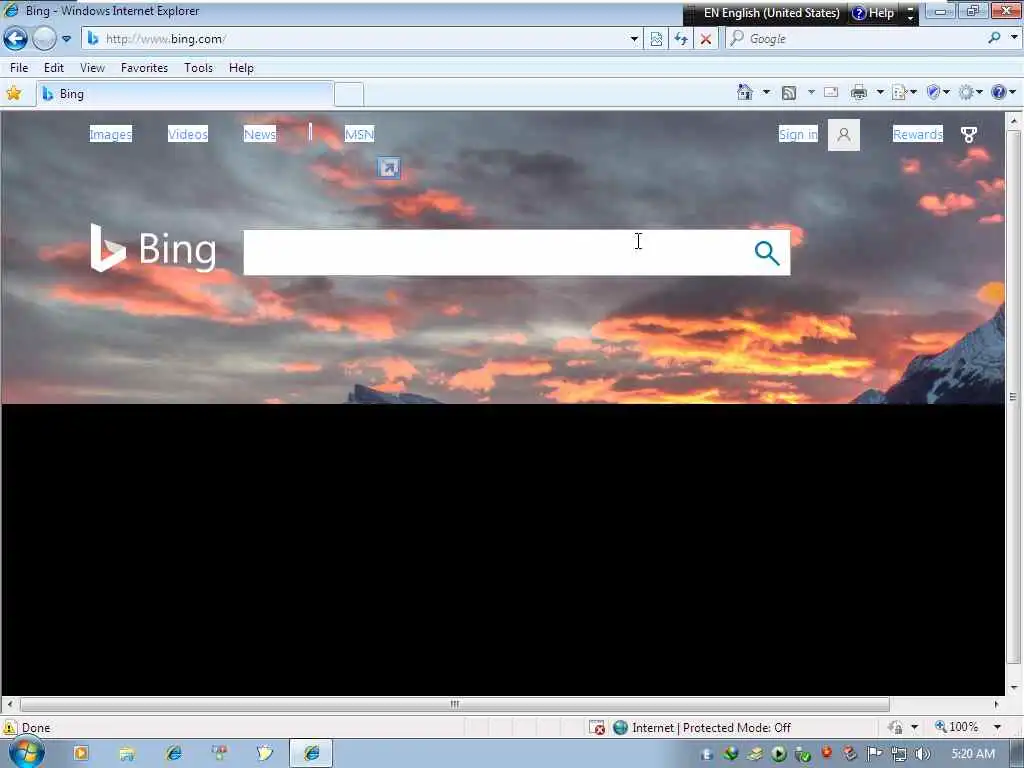Click the status bar privacy lock dropdown
The image size is (1024, 768).
(914, 727)
